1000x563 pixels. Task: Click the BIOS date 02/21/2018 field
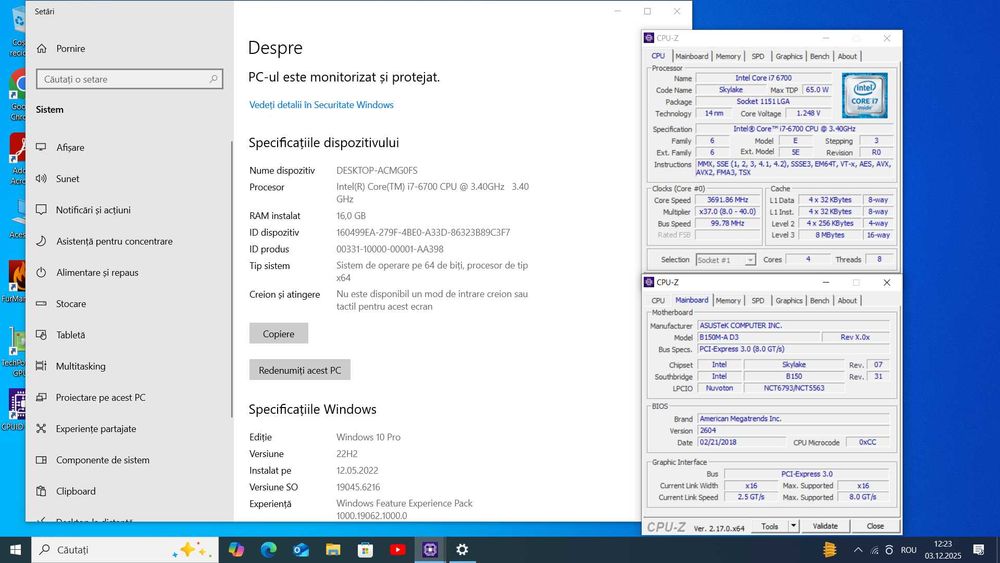[x=741, y=442]
